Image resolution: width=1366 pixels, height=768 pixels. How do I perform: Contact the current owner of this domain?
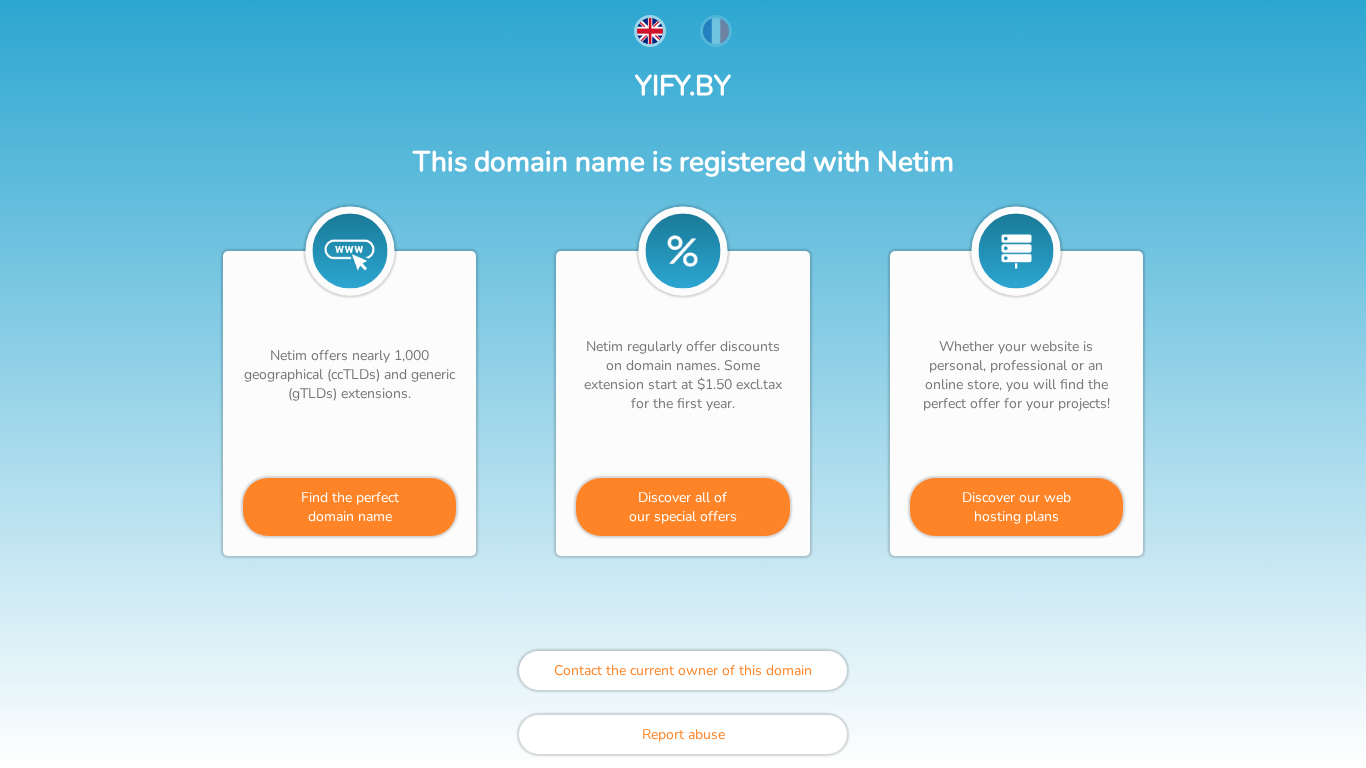(683, 671)
